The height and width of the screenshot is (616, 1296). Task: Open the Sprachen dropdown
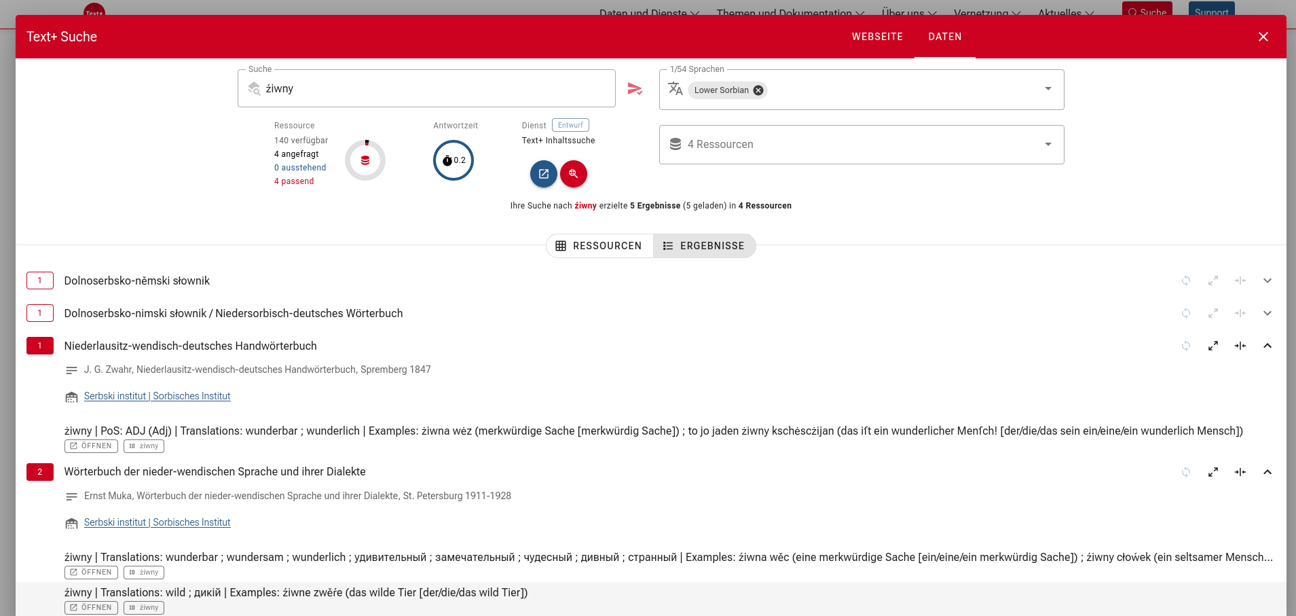click(1047, 88)
